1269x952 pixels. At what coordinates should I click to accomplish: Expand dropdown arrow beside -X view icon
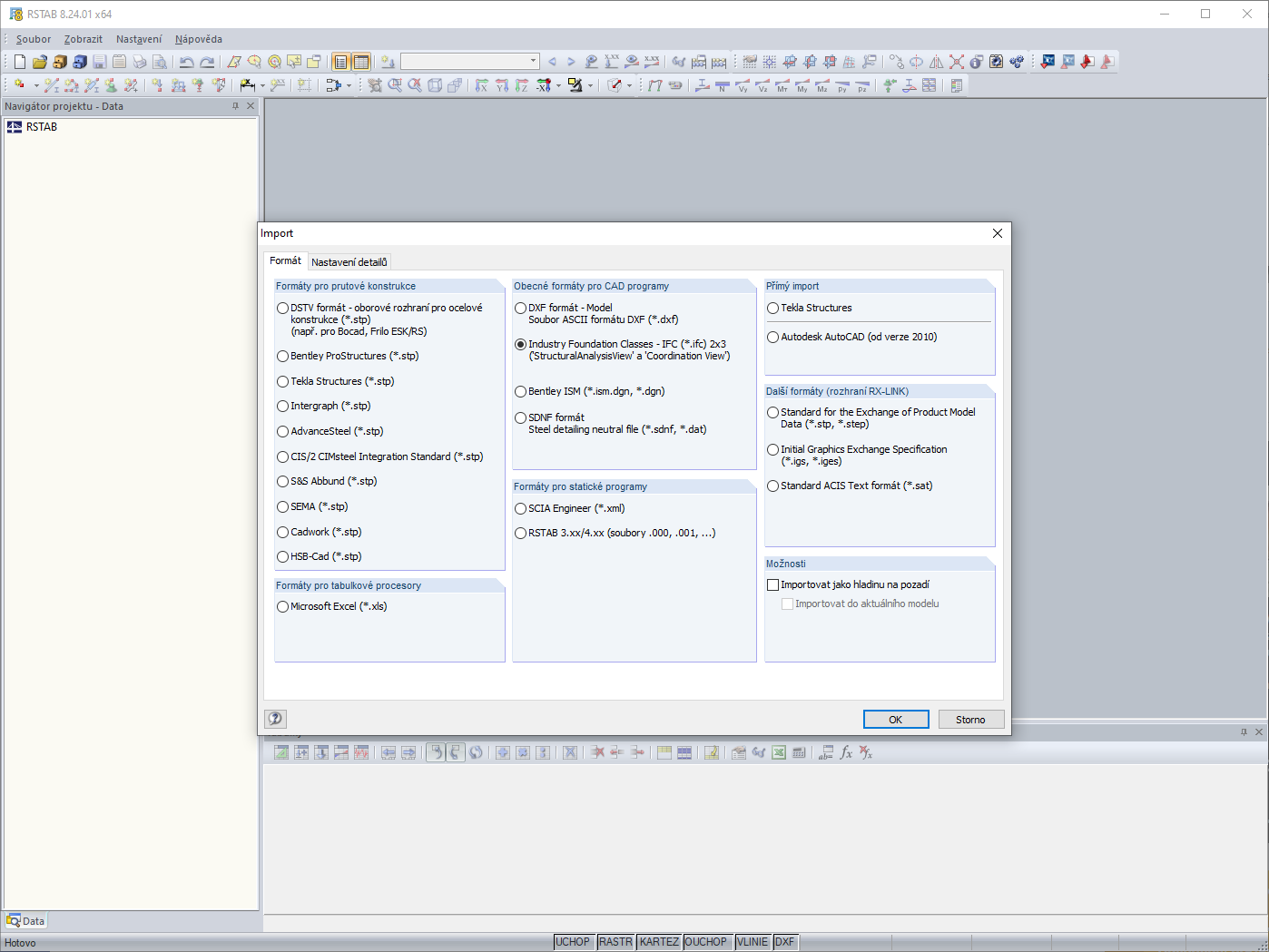point(558,85)
